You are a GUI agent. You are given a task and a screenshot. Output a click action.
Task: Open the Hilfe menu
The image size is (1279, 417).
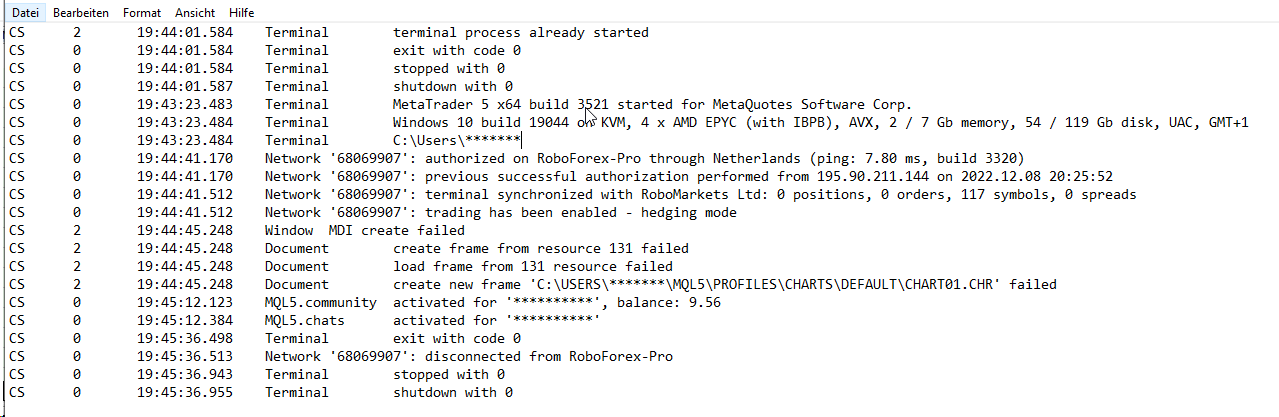241,13
